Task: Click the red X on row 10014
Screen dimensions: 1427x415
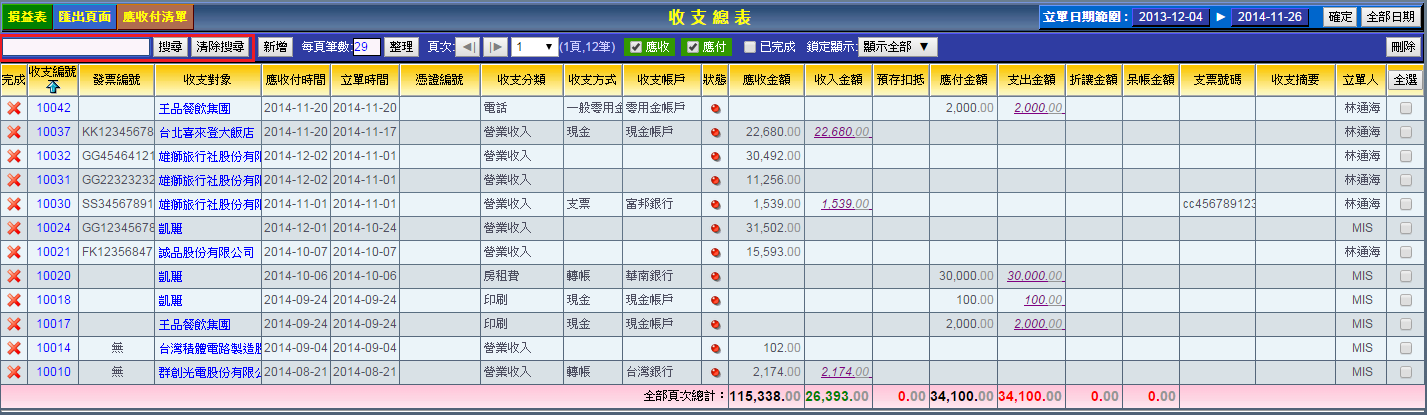Action: [x=14, y=348]
